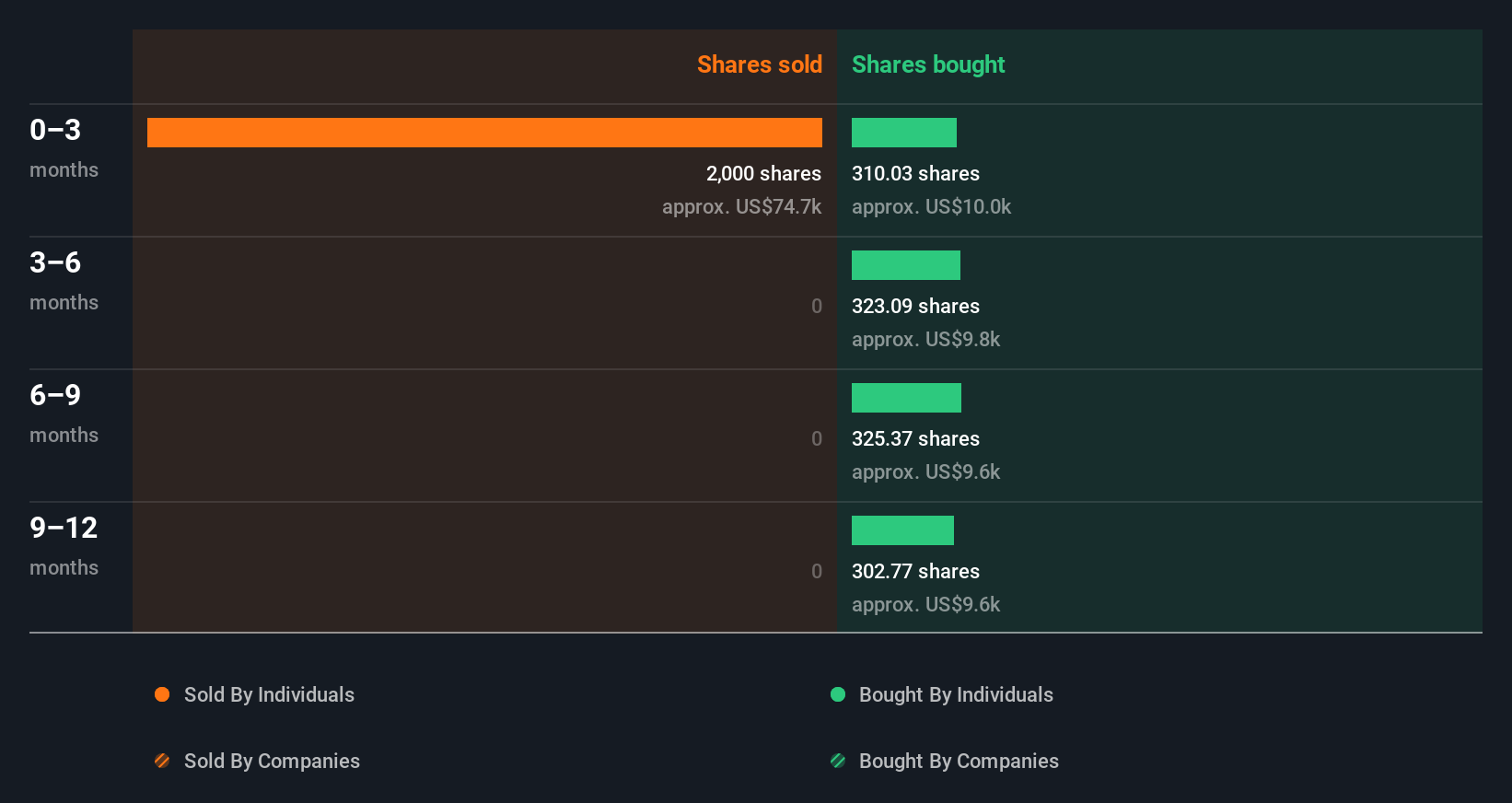Click the 0 sold value in 9–12 months row
The width and height of the screenshot is (1512, 803).
tap(817, 571)
